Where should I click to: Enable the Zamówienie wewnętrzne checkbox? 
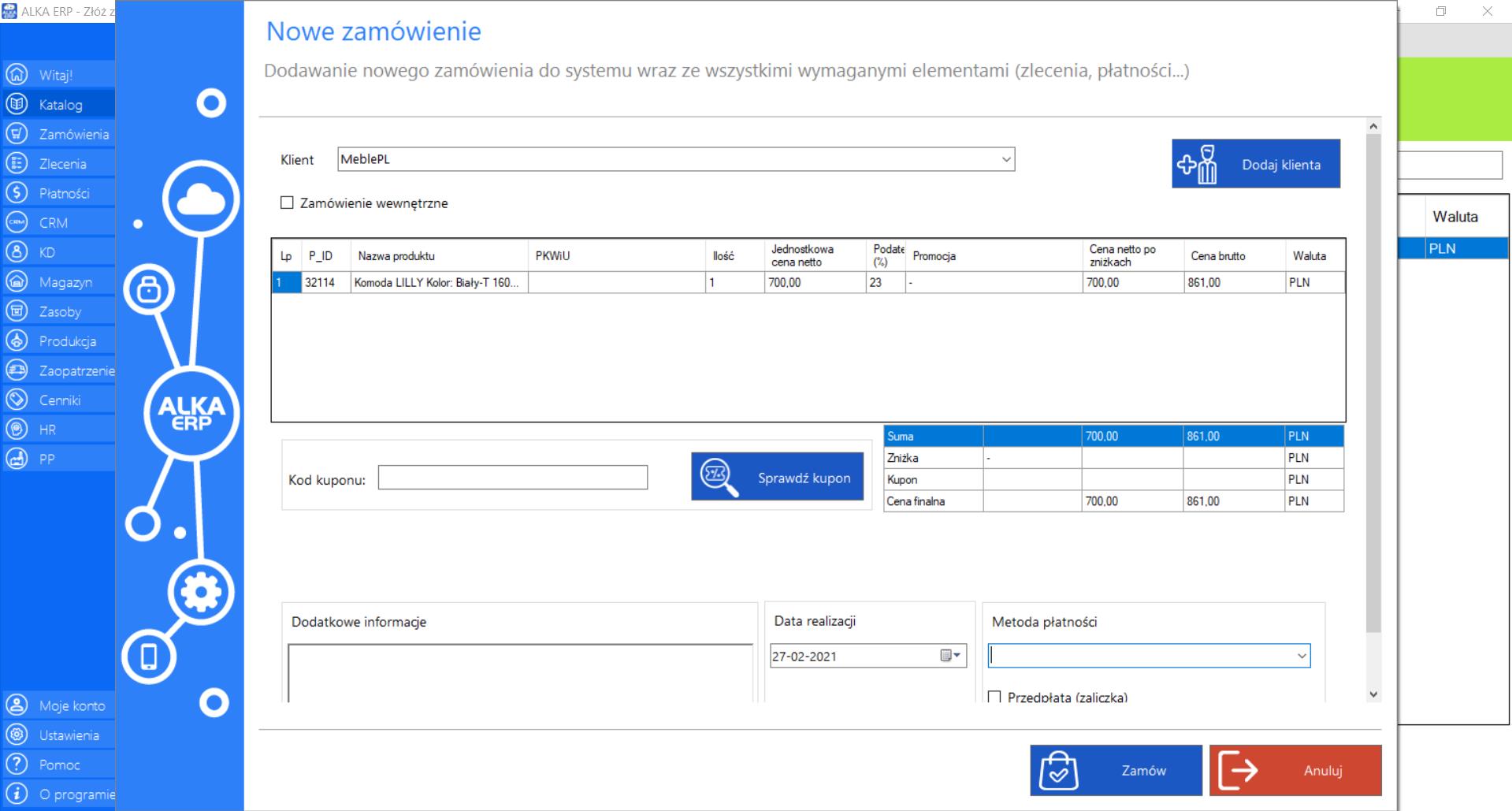(x=287, y=203)
